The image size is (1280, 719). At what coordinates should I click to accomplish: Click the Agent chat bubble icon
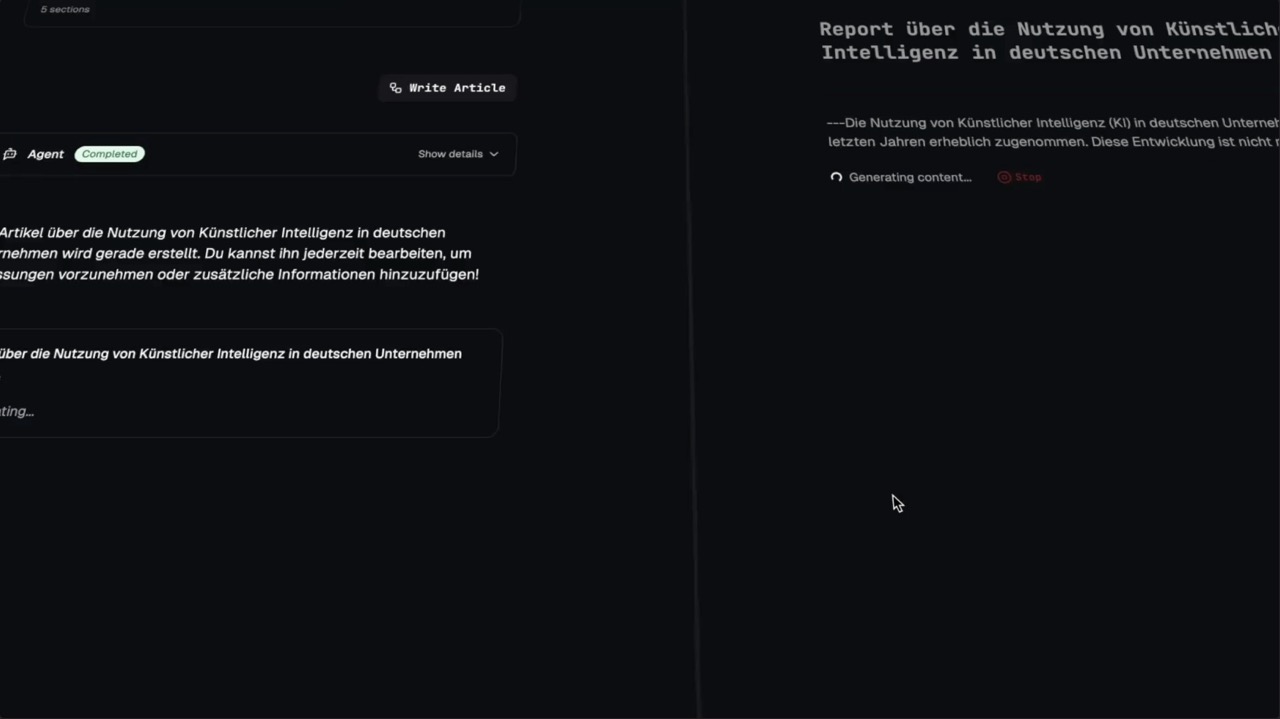(10, 154)
